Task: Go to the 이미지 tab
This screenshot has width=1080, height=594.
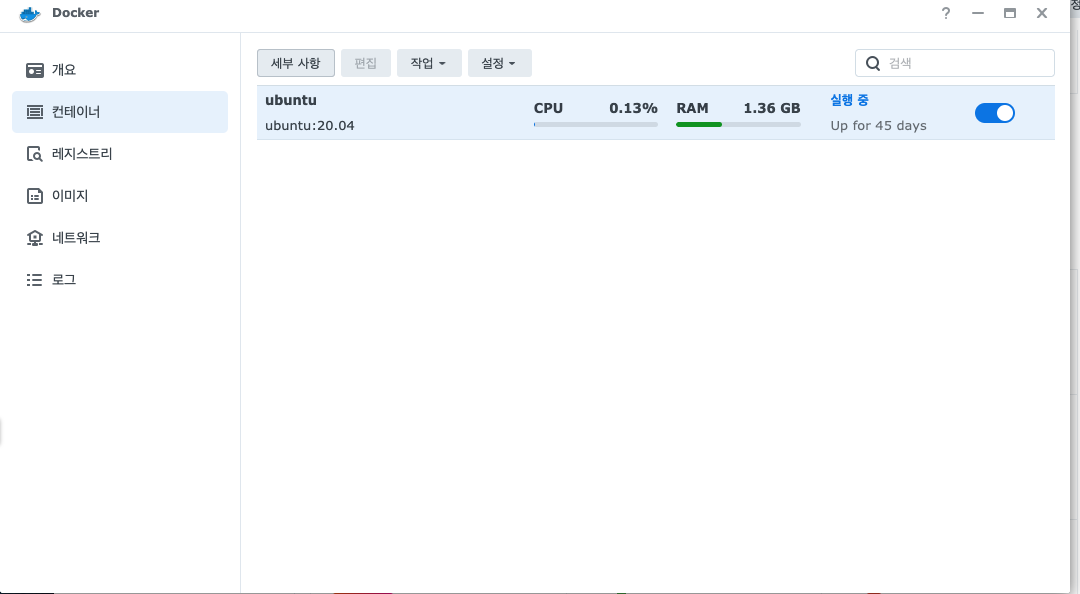Action: coord(120,196)
